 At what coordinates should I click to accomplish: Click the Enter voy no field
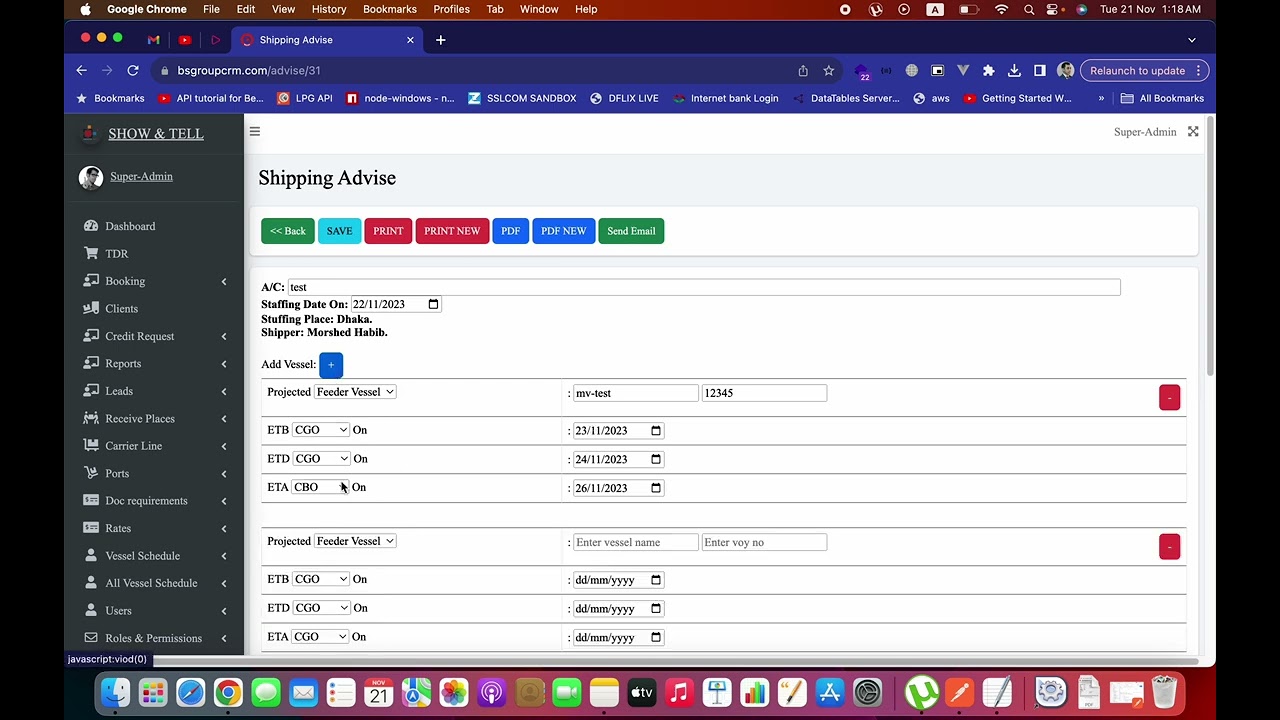pyautogui.click(x=764, y=542)
